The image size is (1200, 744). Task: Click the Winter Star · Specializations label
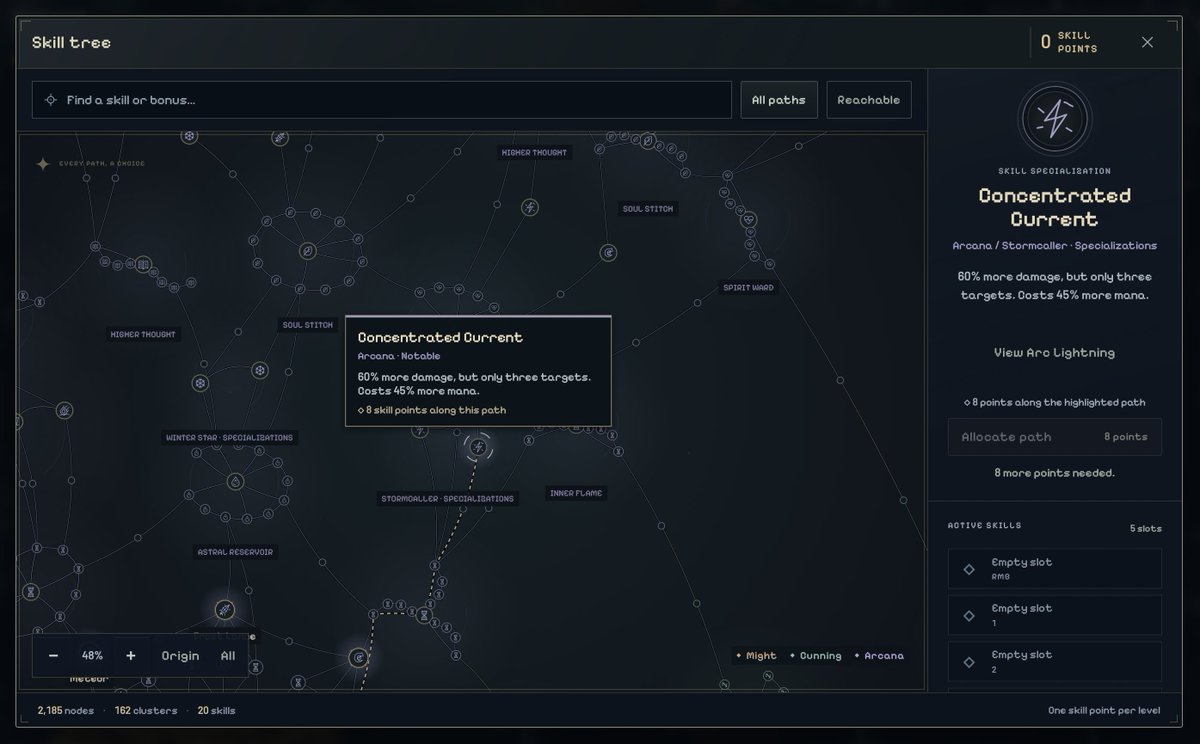(229, 438)
